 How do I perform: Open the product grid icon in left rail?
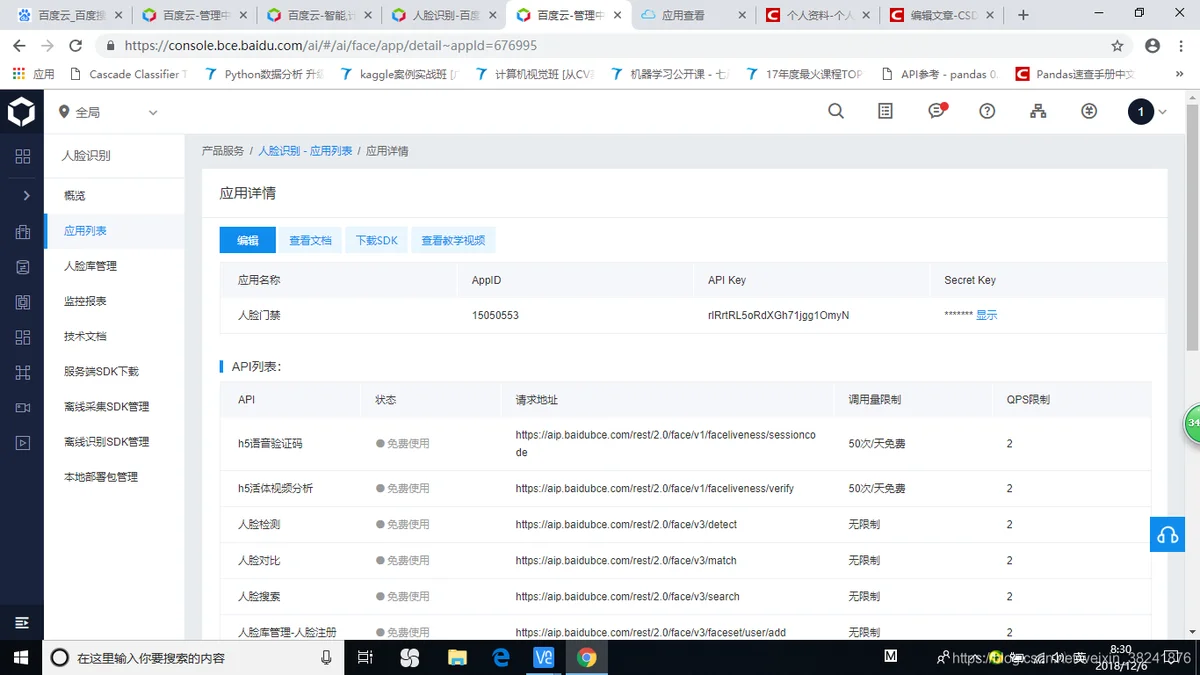point(22,156)
